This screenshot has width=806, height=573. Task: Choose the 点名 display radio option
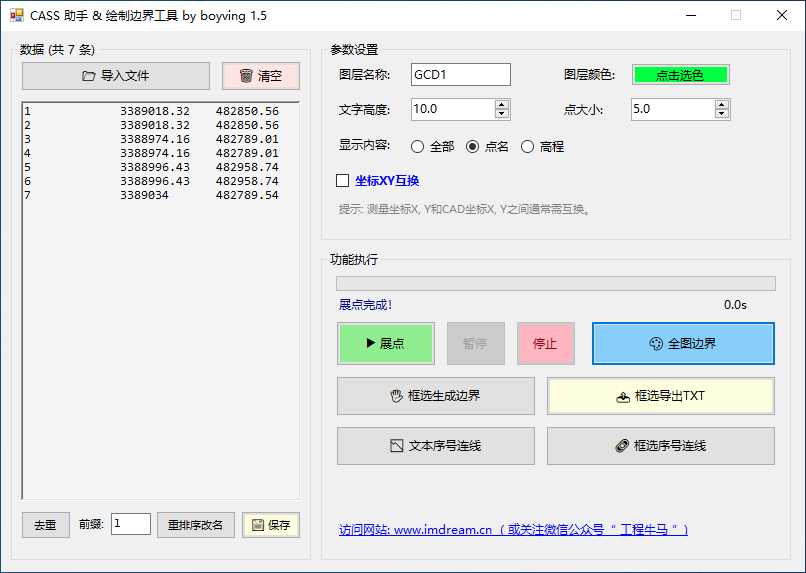coord(473,147)
